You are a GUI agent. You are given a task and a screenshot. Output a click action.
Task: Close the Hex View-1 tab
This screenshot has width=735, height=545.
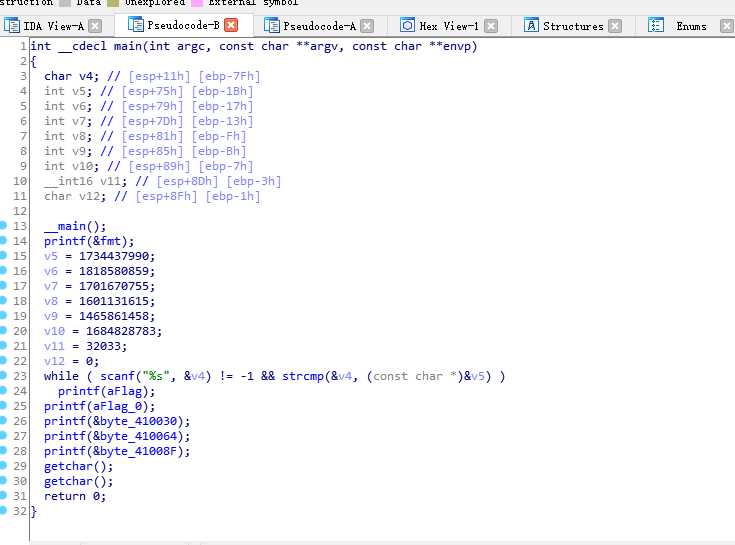pos(491,26)
